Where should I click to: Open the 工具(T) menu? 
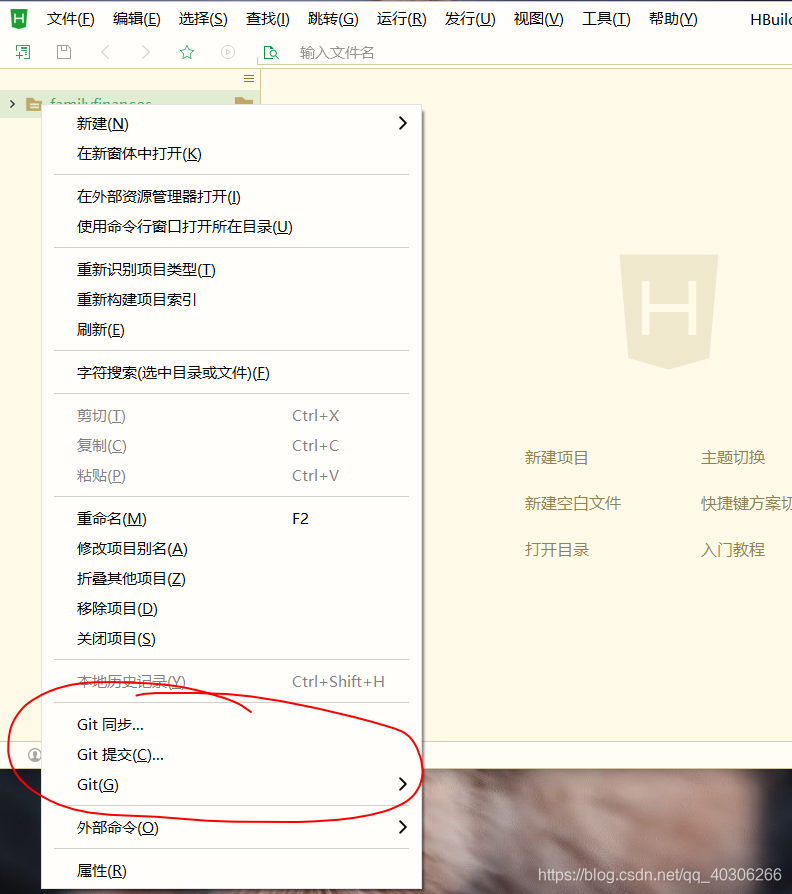tap(606, 19)
